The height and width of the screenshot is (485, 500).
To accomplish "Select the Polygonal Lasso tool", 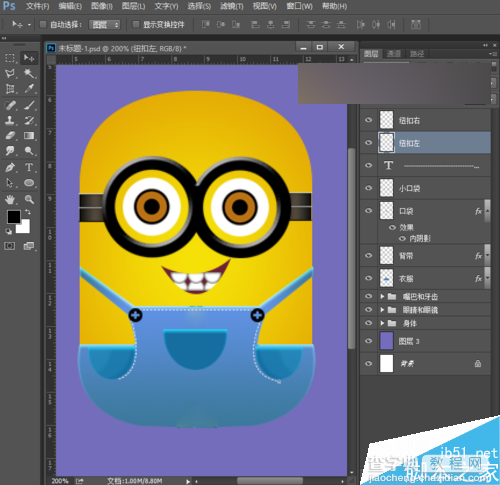I will pyautogui.click(x=10, y=73).
